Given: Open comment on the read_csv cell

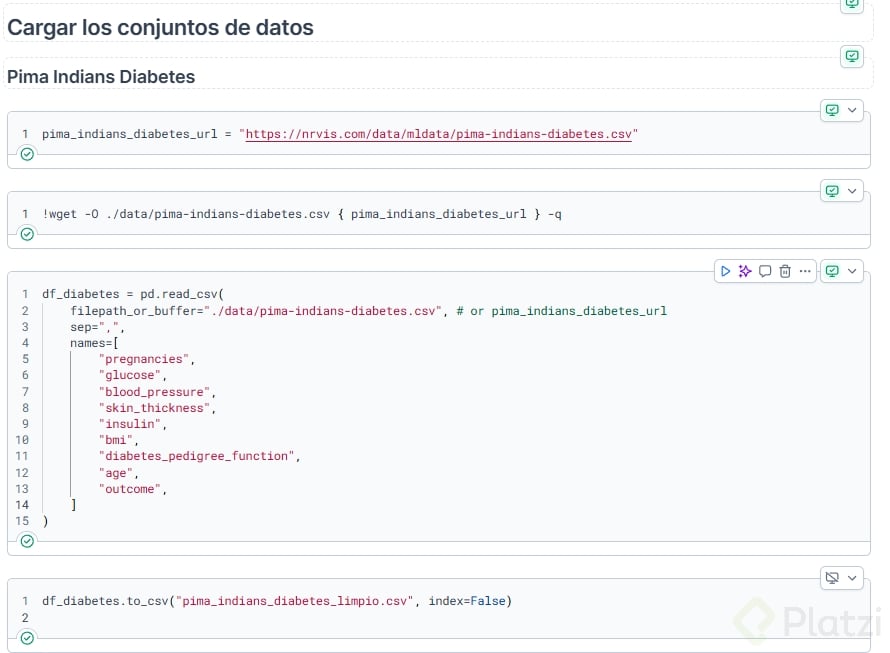Looking at the screenshot, I should (x=765, y=271).
